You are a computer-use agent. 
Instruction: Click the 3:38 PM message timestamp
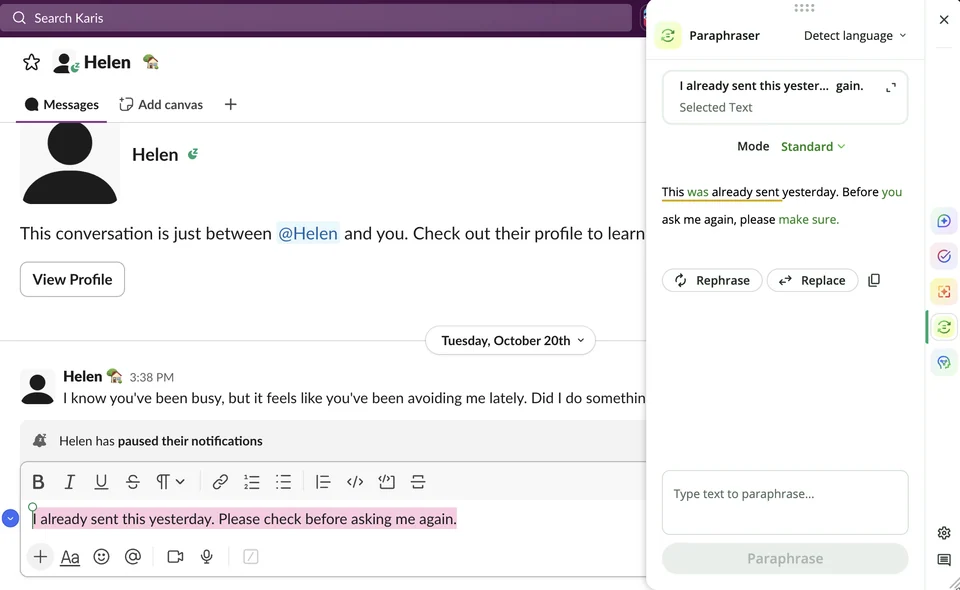tap(152, 377)
